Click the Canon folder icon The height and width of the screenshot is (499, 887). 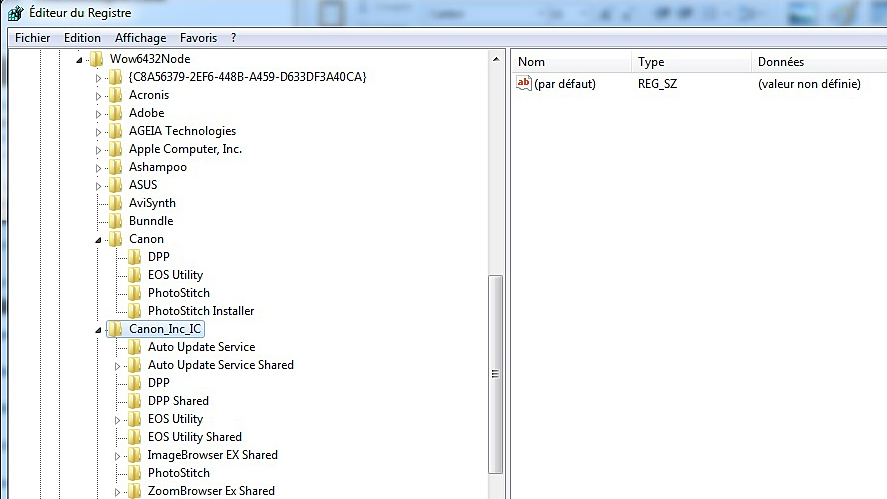pos(115,239)
